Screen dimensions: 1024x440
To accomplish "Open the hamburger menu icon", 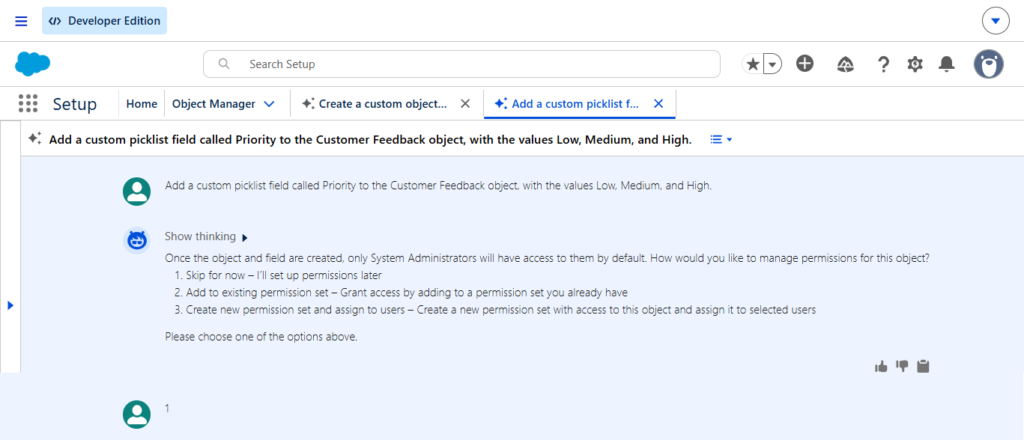I will point(21,21).
